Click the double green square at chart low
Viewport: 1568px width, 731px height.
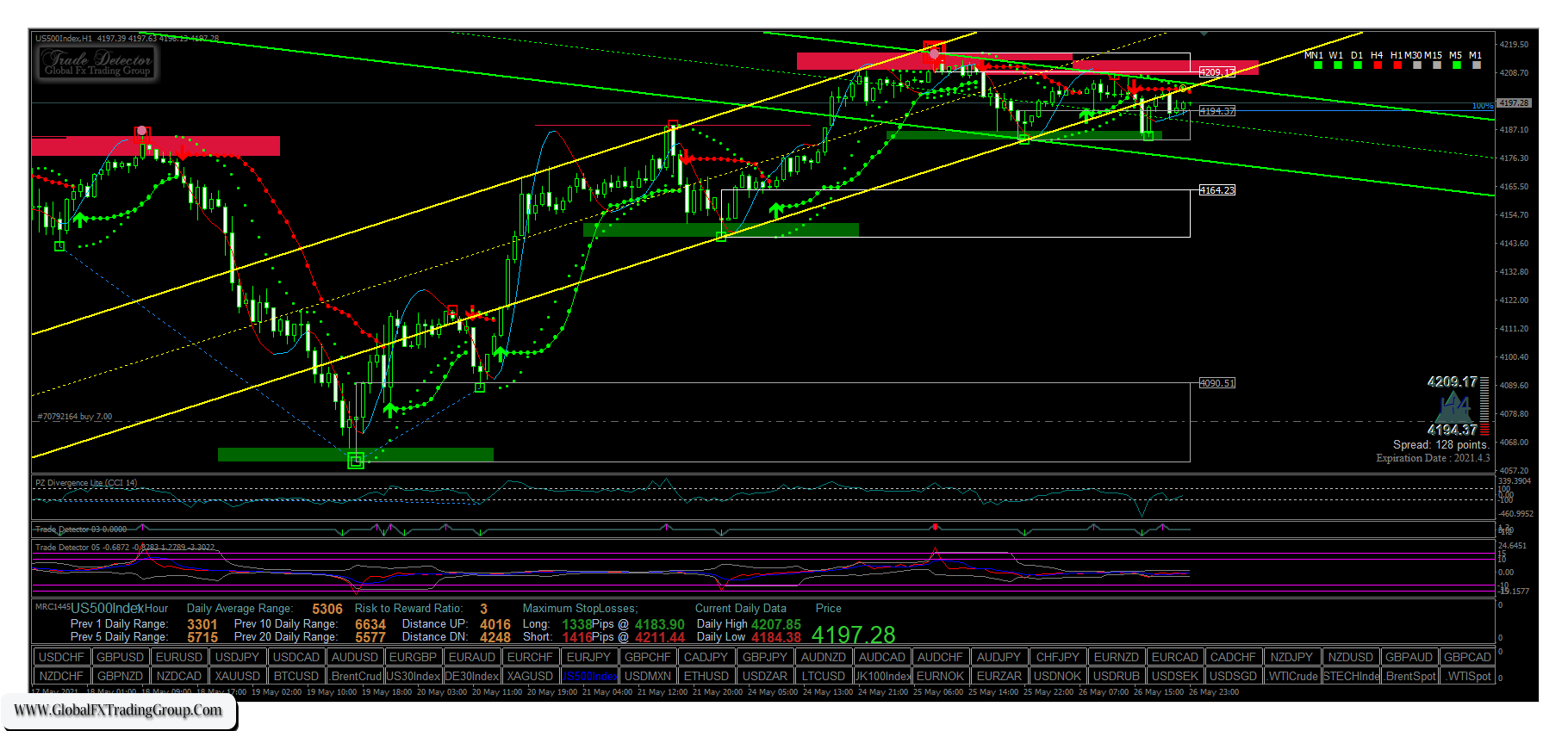coord(355,462)
